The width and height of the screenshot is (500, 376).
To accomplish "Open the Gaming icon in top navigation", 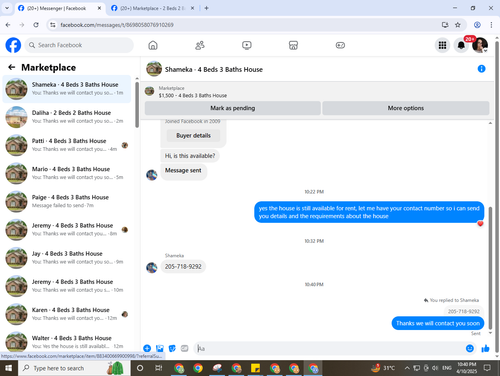I will point(340,45).
